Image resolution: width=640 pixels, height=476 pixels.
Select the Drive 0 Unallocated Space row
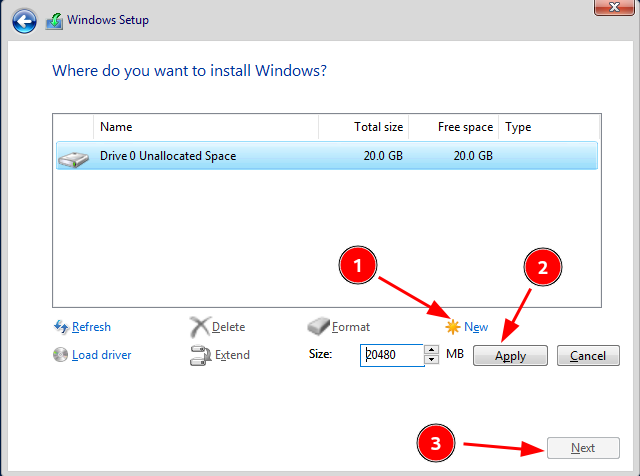pos(327,156)
